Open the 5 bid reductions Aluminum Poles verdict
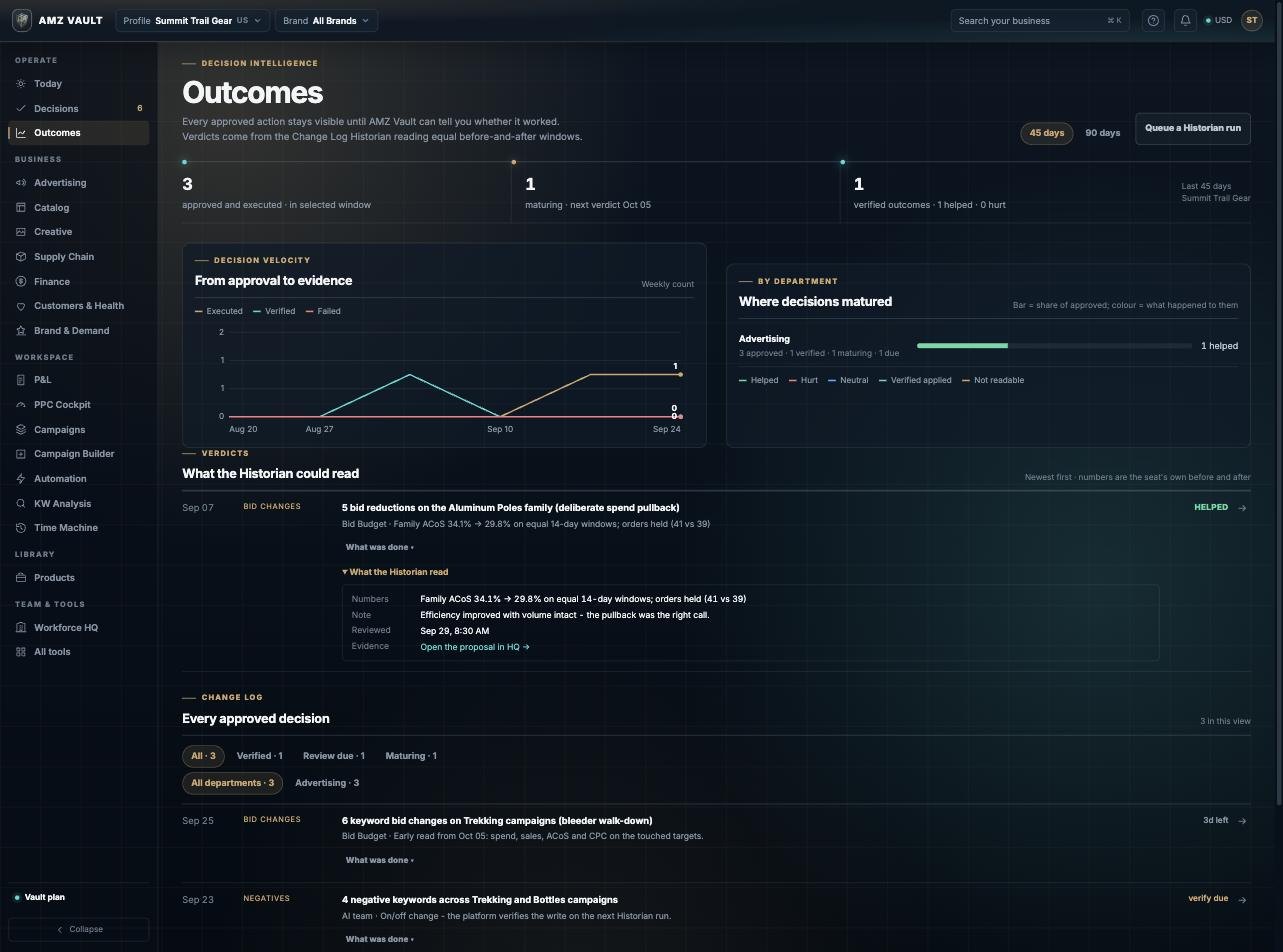 (x=510, y=508)
